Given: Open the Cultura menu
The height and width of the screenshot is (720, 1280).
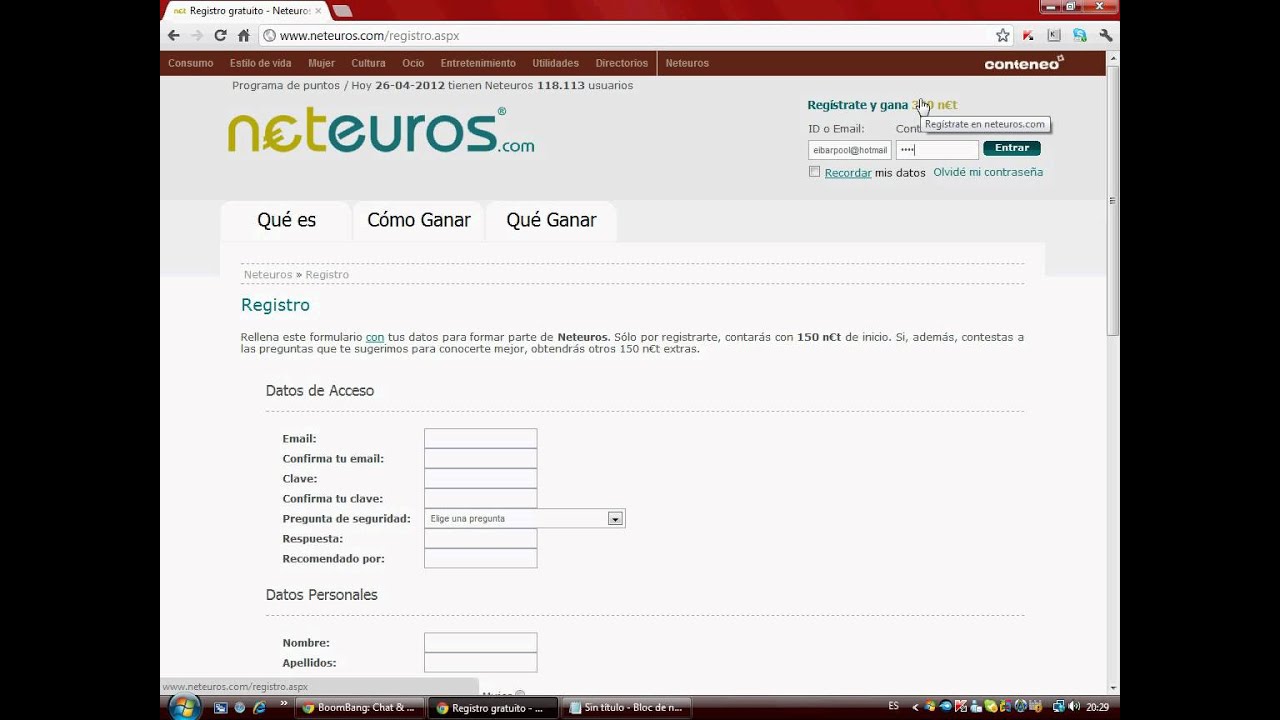Looking at the screenshot, I should (x=368, y=63).
